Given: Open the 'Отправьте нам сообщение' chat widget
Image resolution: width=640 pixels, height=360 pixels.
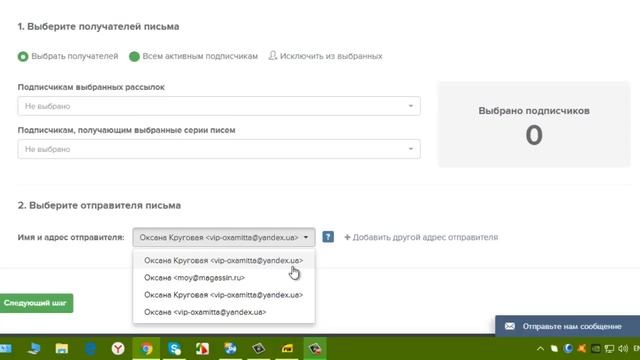Looking at the screenshot, I should pyautogui.click(x=567, y=326).
